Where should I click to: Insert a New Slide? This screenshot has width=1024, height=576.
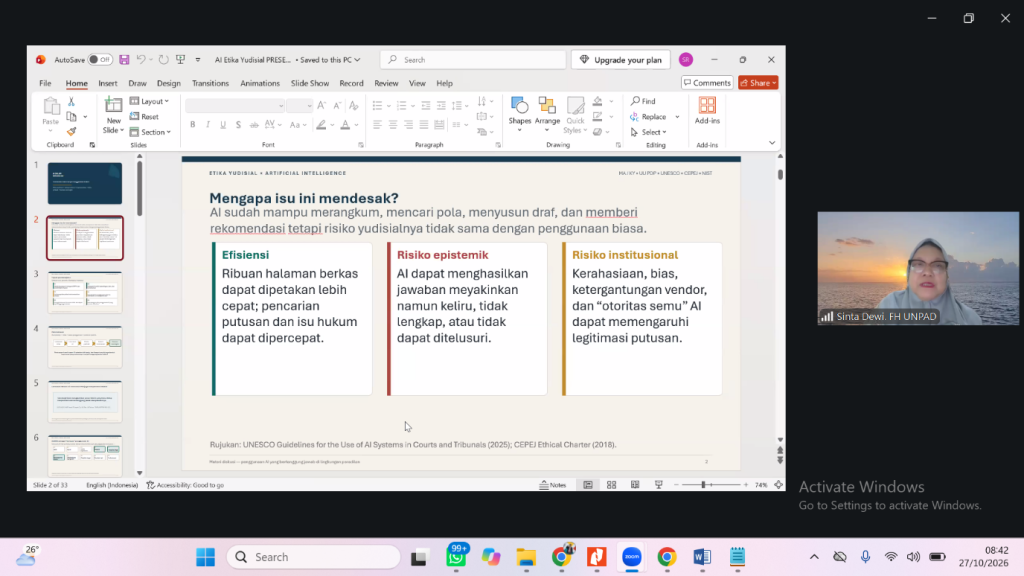[x=113, y=115]
